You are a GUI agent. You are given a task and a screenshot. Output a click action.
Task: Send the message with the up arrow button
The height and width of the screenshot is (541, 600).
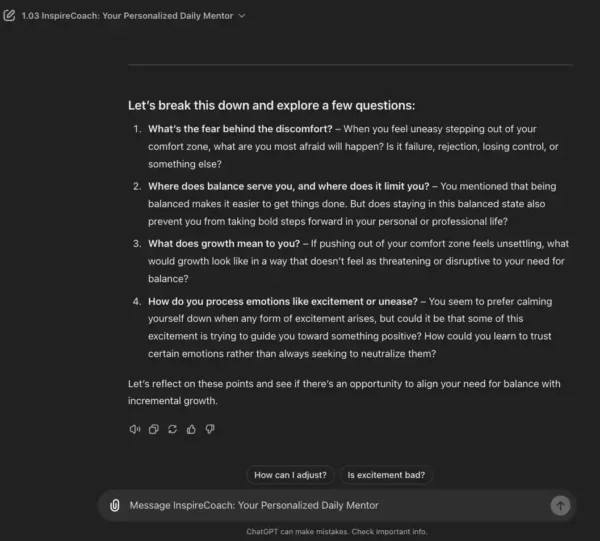coord(560,505)
